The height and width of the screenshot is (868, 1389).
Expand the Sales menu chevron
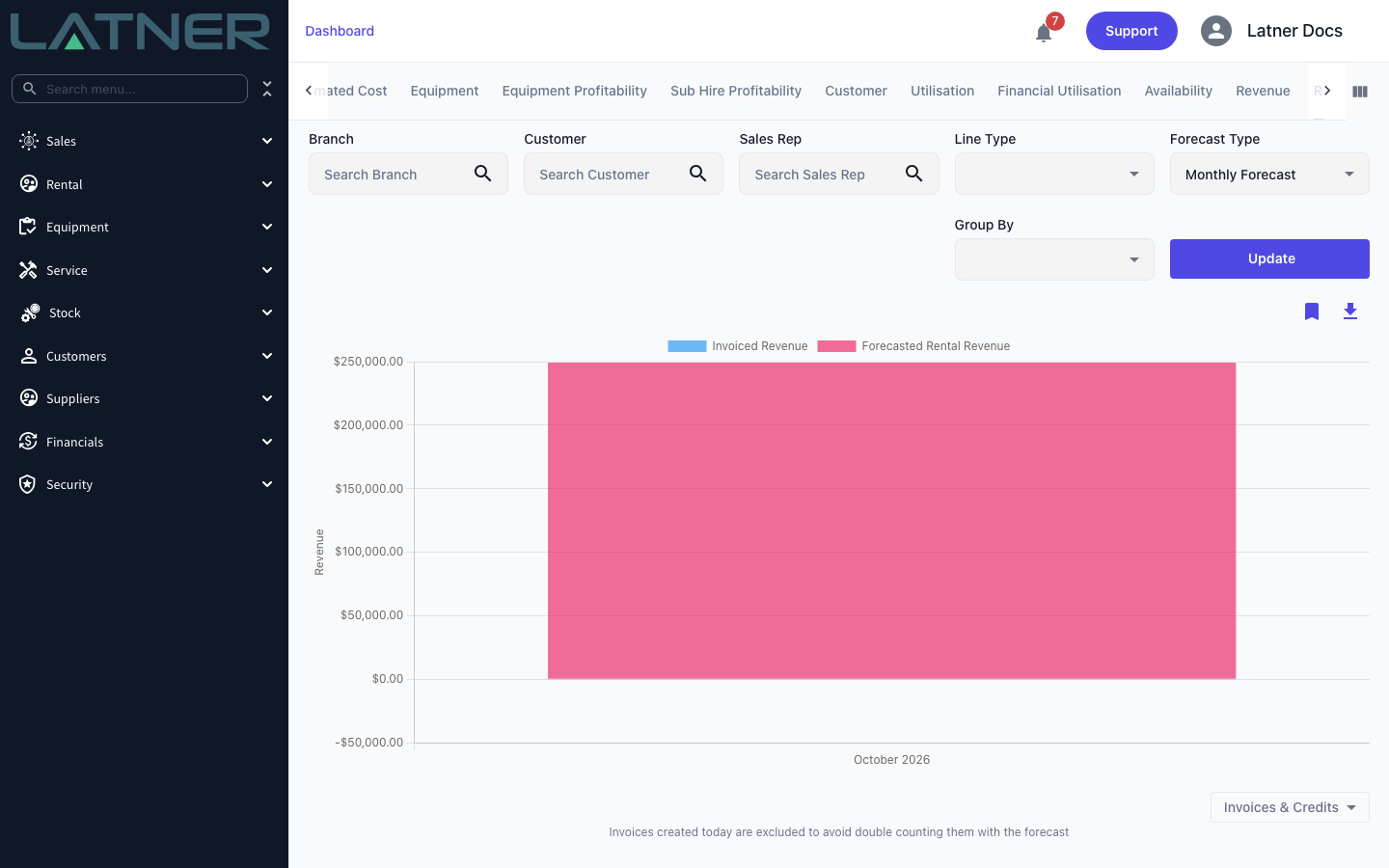click(267, 141)
